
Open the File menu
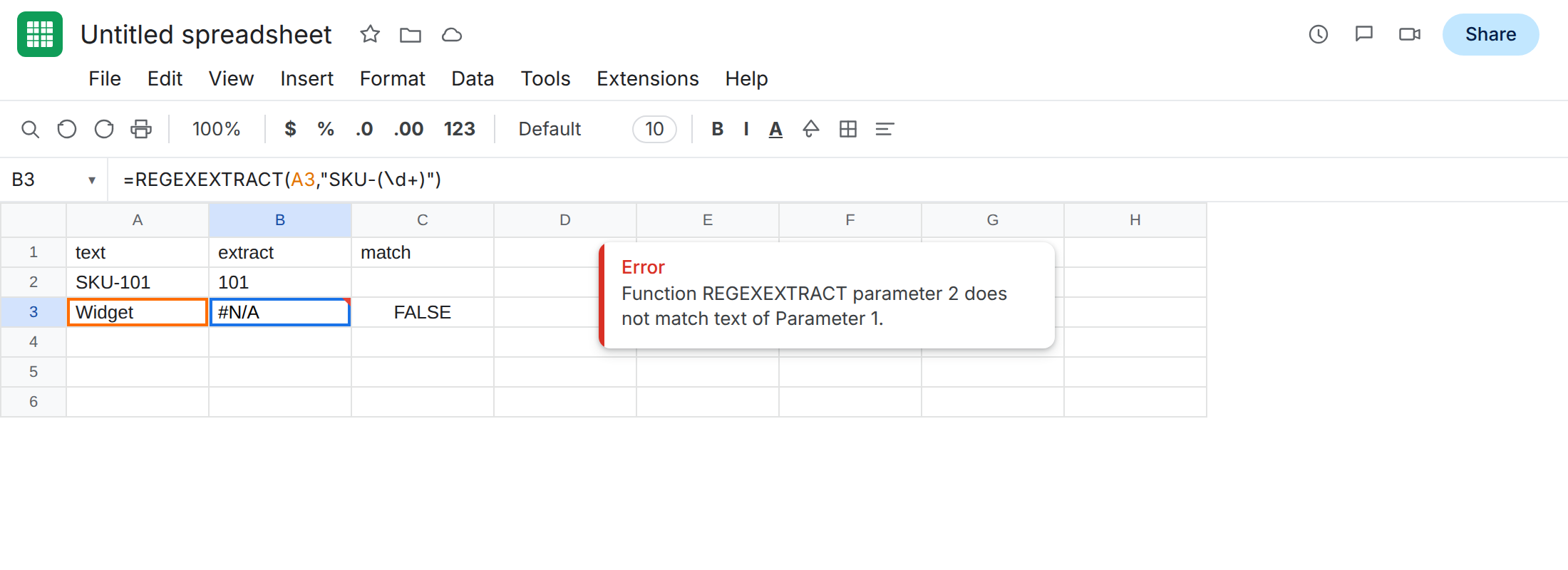(x=105, y=78)
